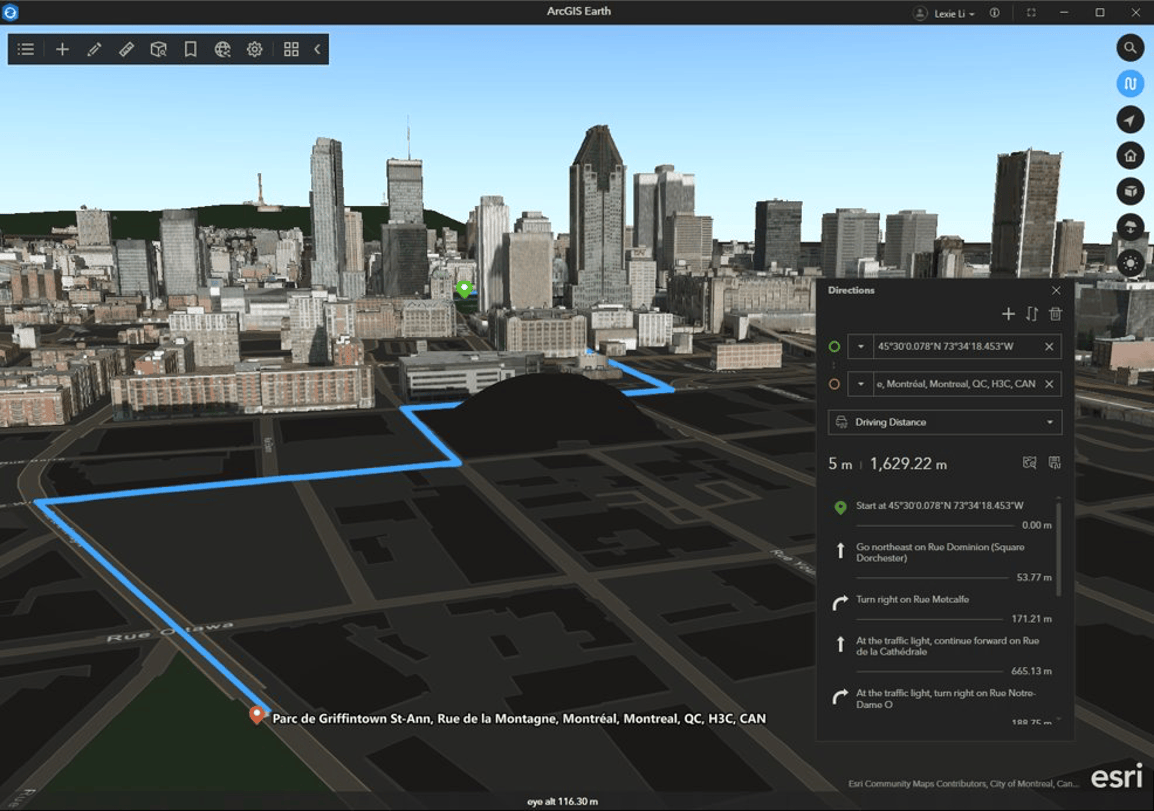The height and width of the screenshot is (811, 1154).
Task: Open the apps grid icon in toolbar
Action: click(291, 49)
